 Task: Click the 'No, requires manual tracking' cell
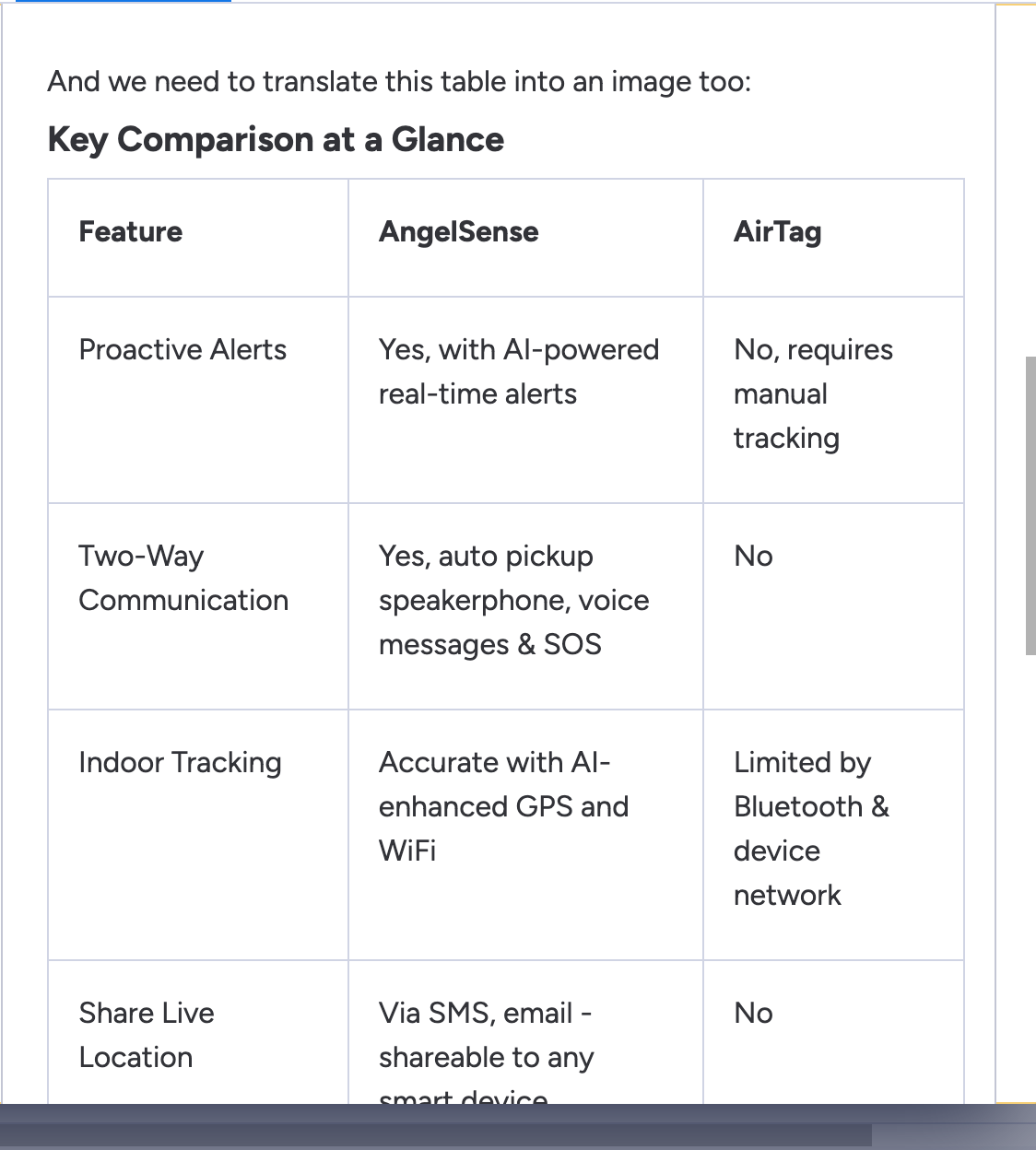click(x=813, y=394)
